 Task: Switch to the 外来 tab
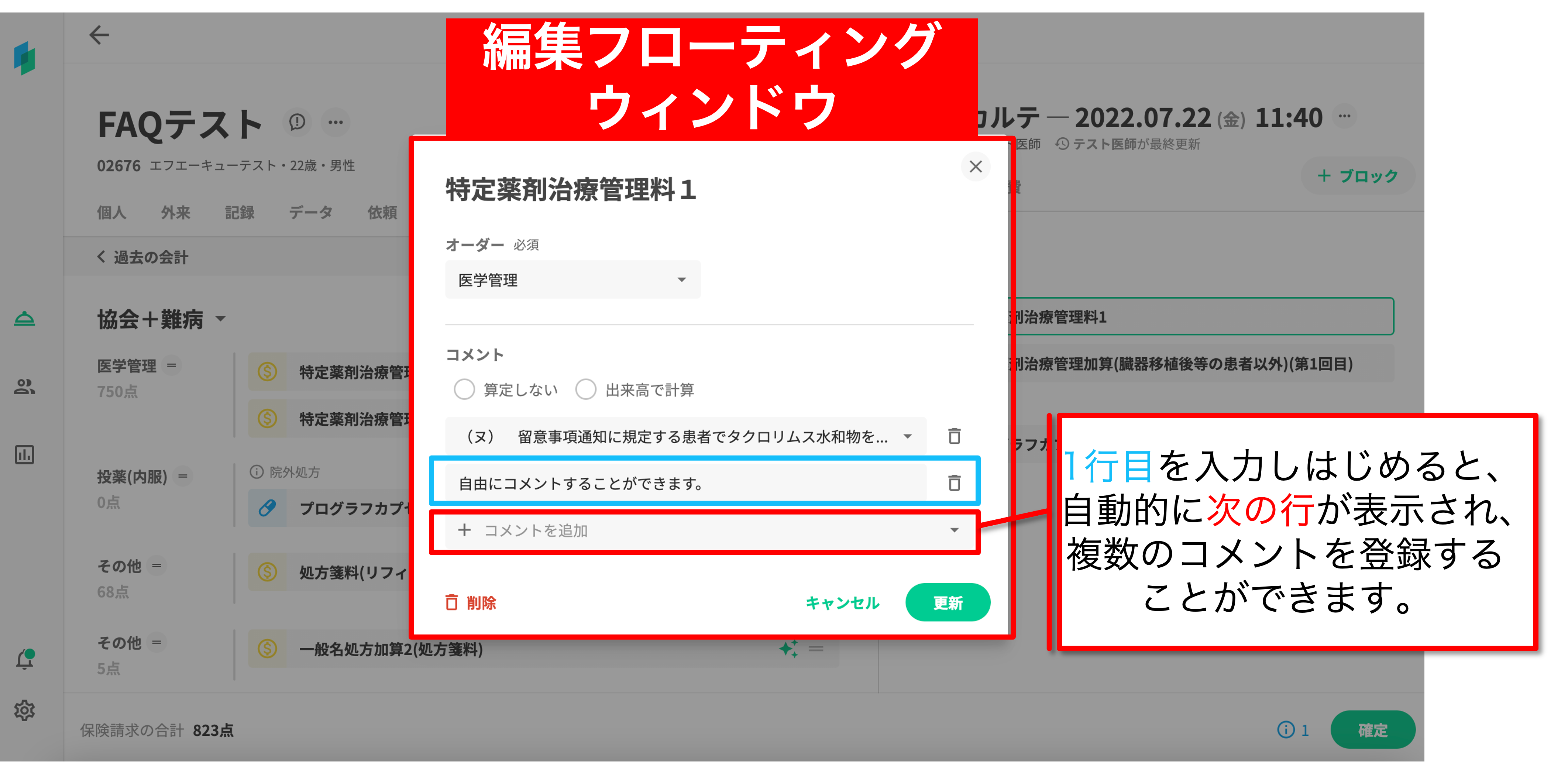(175, 213)
